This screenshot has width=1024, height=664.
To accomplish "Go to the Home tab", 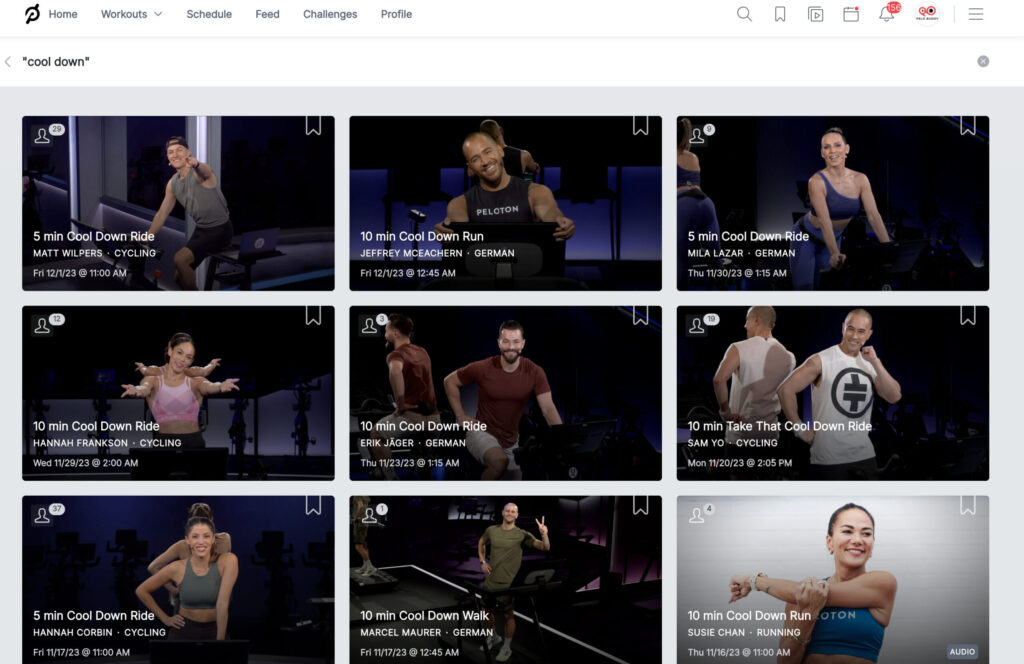I will 63,14.
